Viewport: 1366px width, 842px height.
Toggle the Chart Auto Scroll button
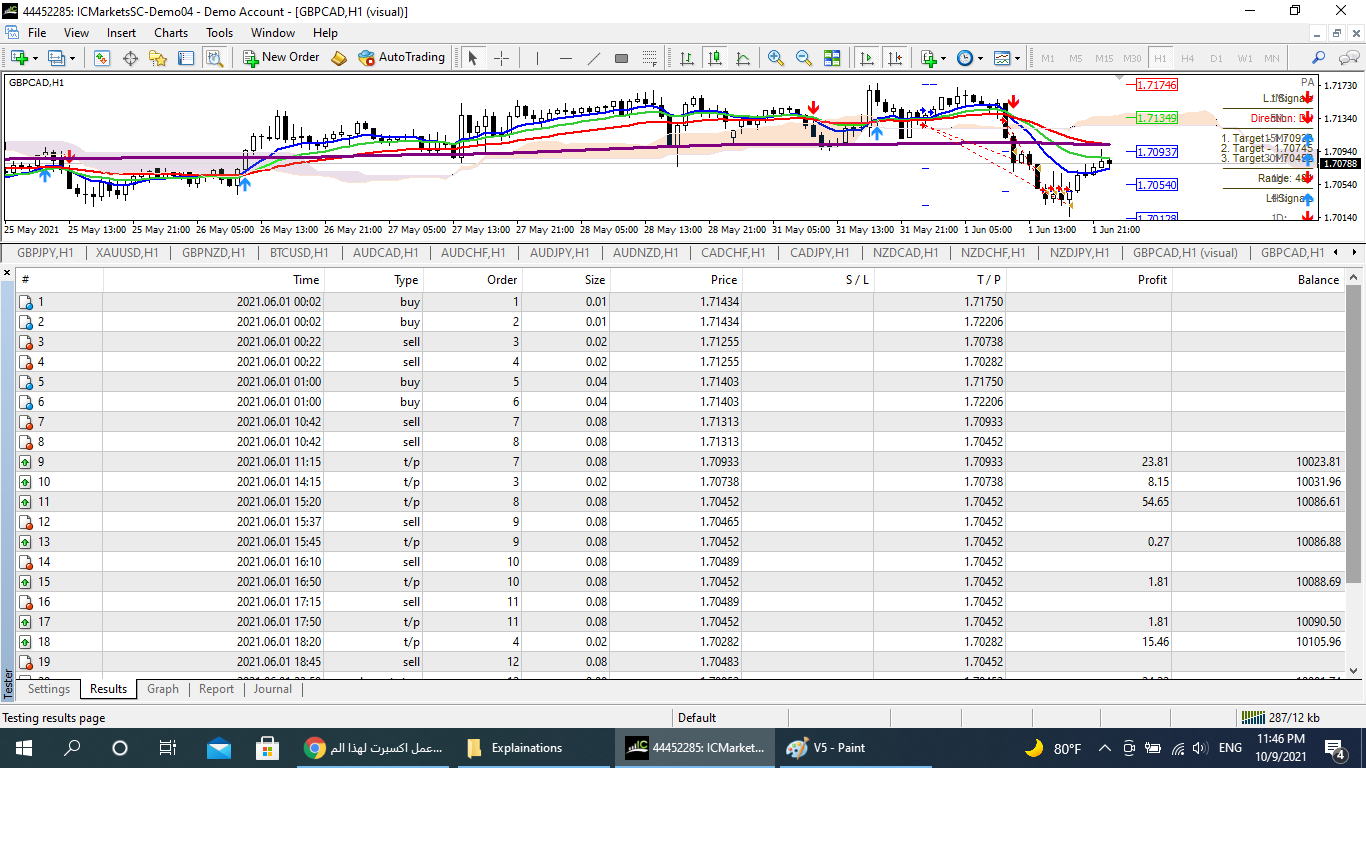click(866, 58)
